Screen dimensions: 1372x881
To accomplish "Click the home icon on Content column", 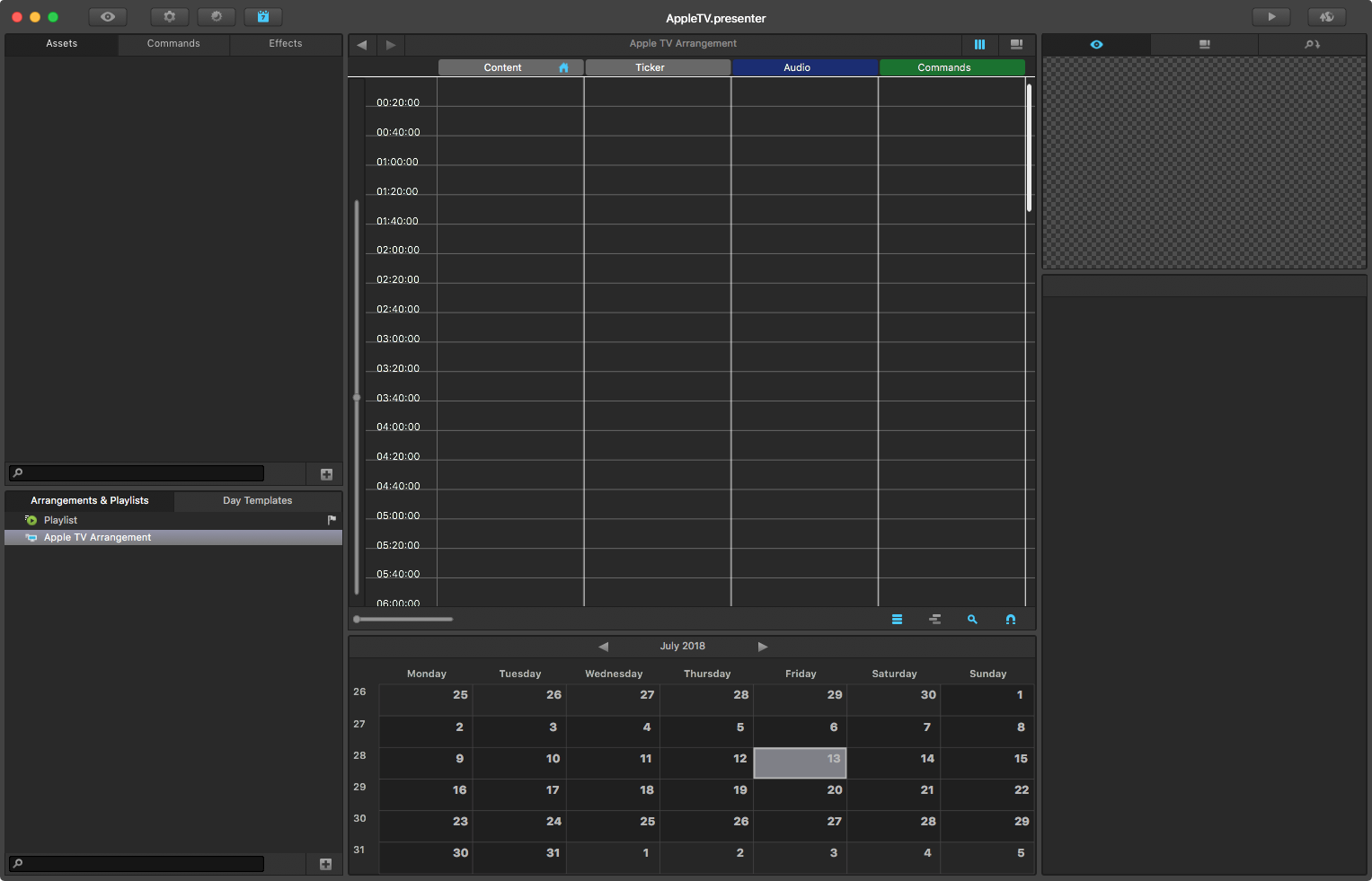I will (563, 67).
